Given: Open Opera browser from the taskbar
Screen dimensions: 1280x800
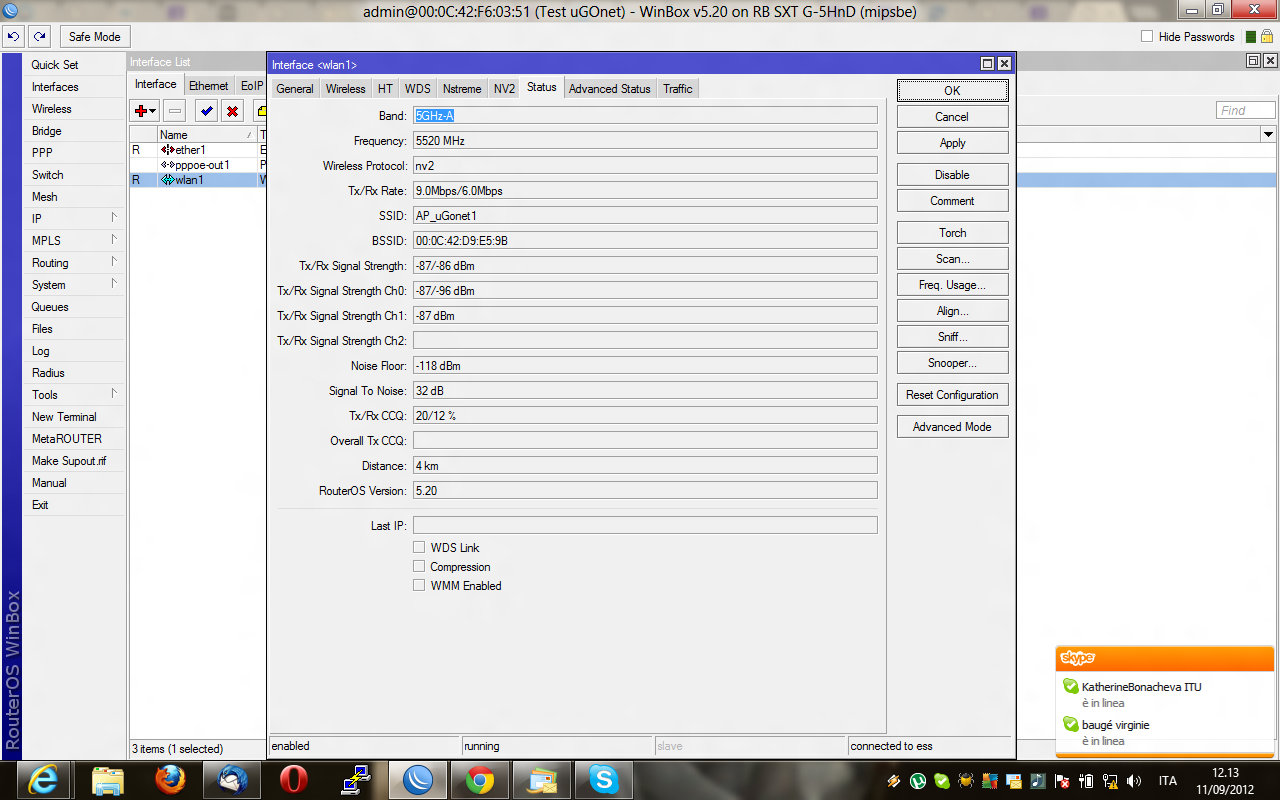Looking at the screenshot, I should (294, 780).
